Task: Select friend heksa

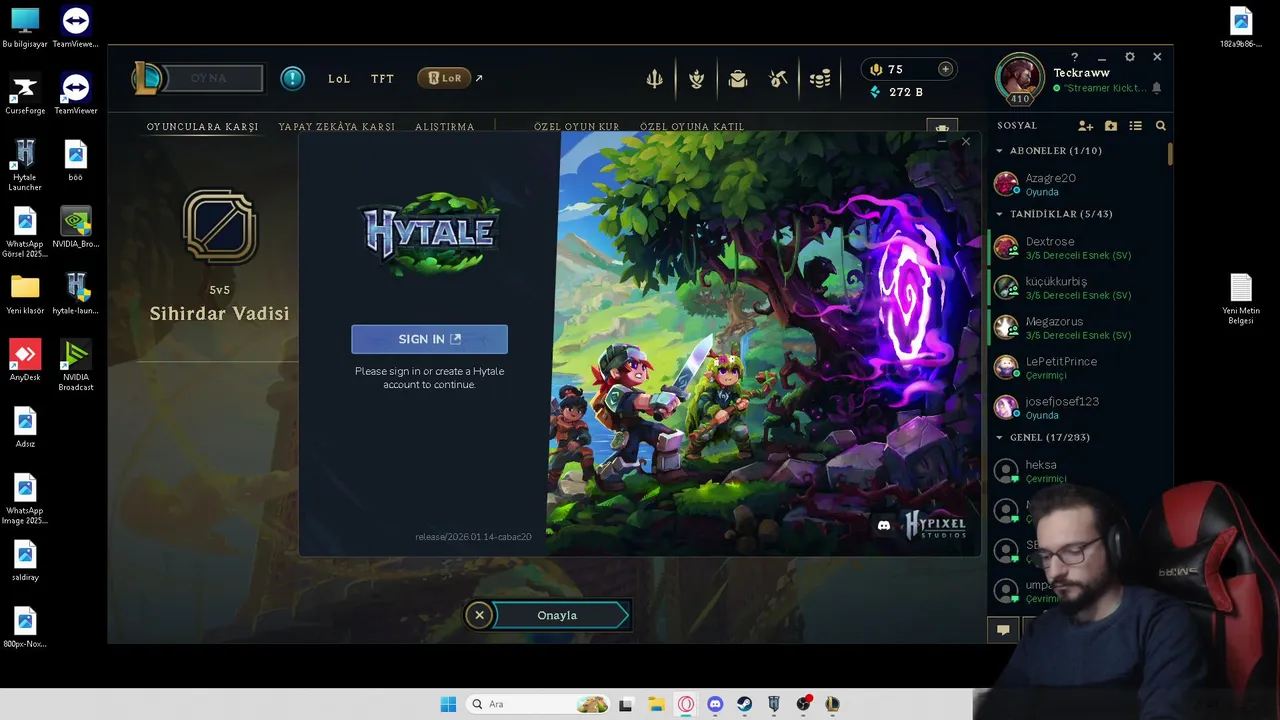Action: 1079,471
